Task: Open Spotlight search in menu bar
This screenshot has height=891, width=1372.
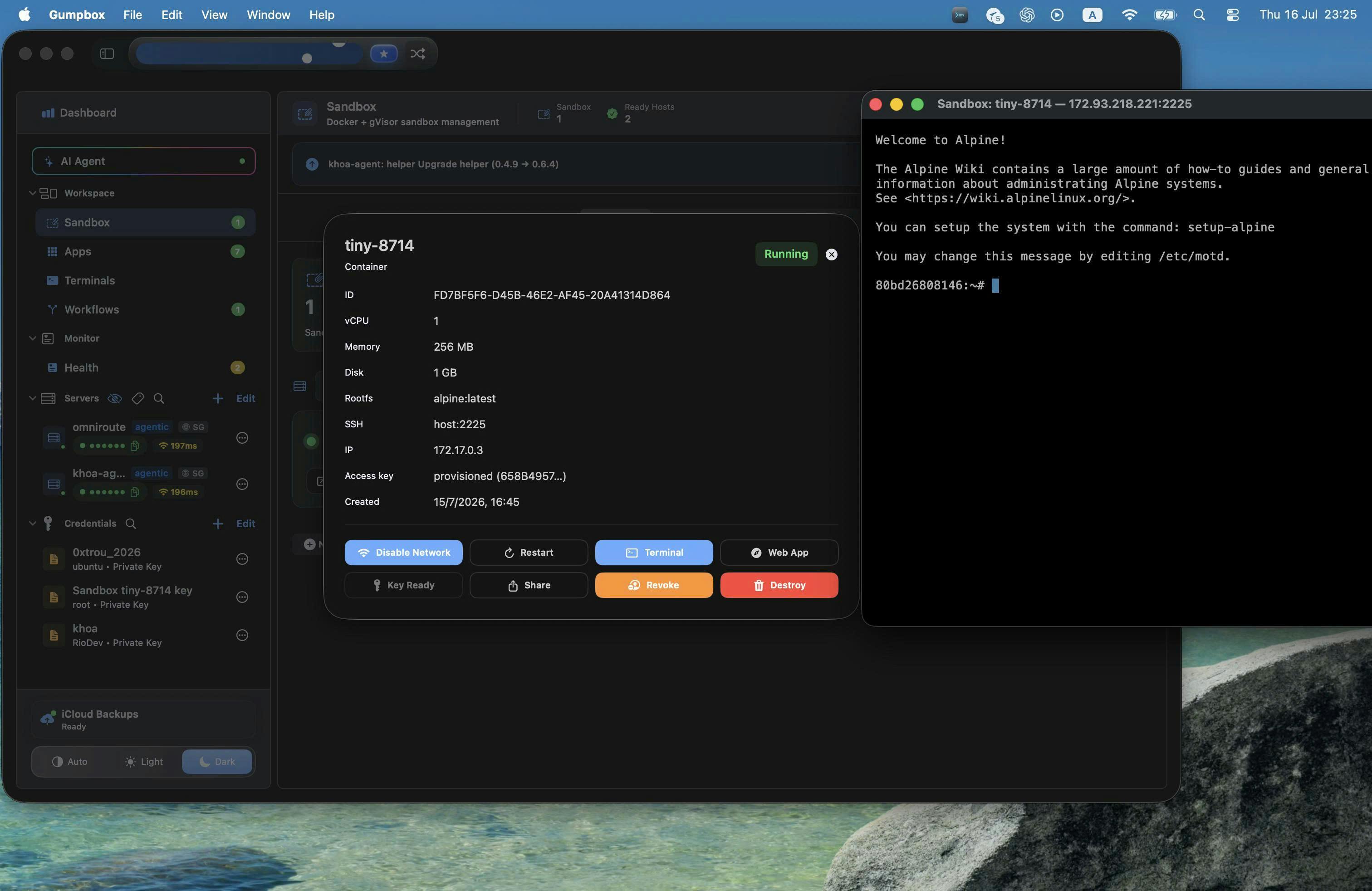Action: [1199, 15]
